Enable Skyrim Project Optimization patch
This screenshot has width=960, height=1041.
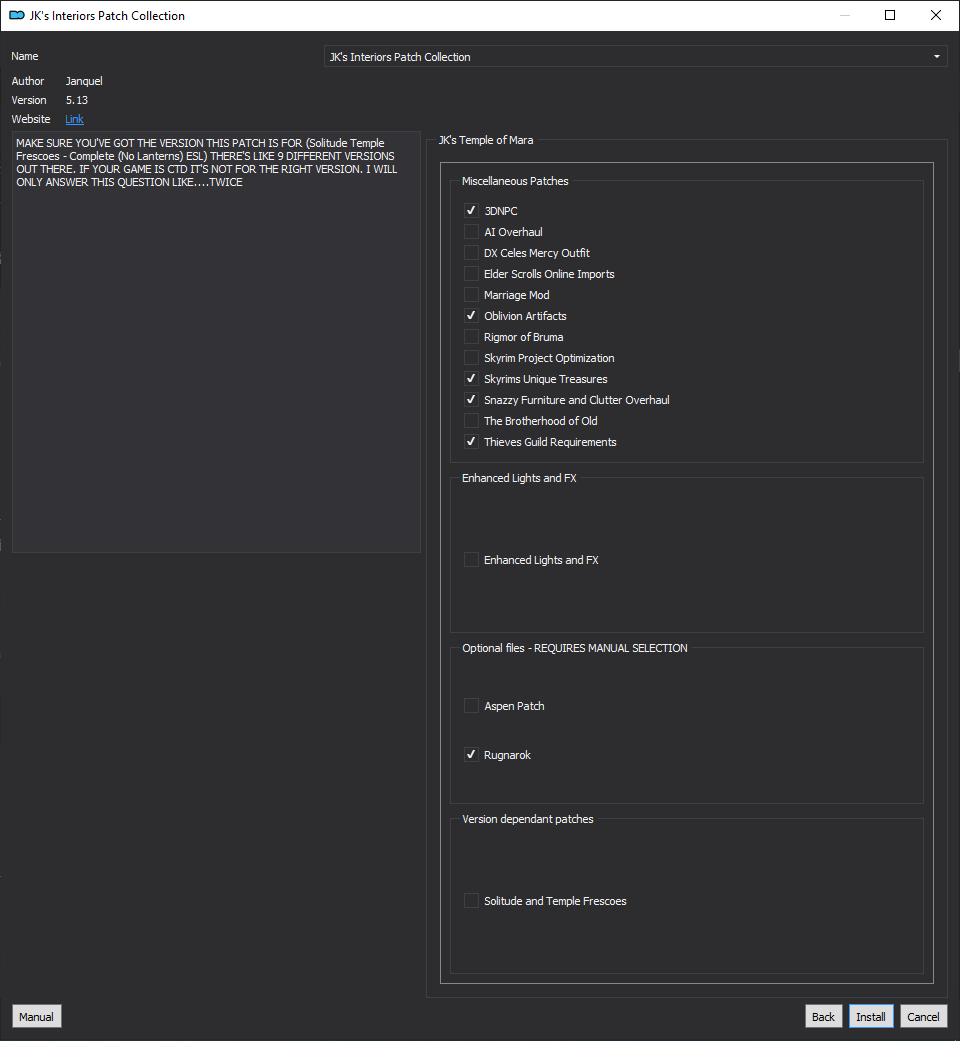(471, 358)
